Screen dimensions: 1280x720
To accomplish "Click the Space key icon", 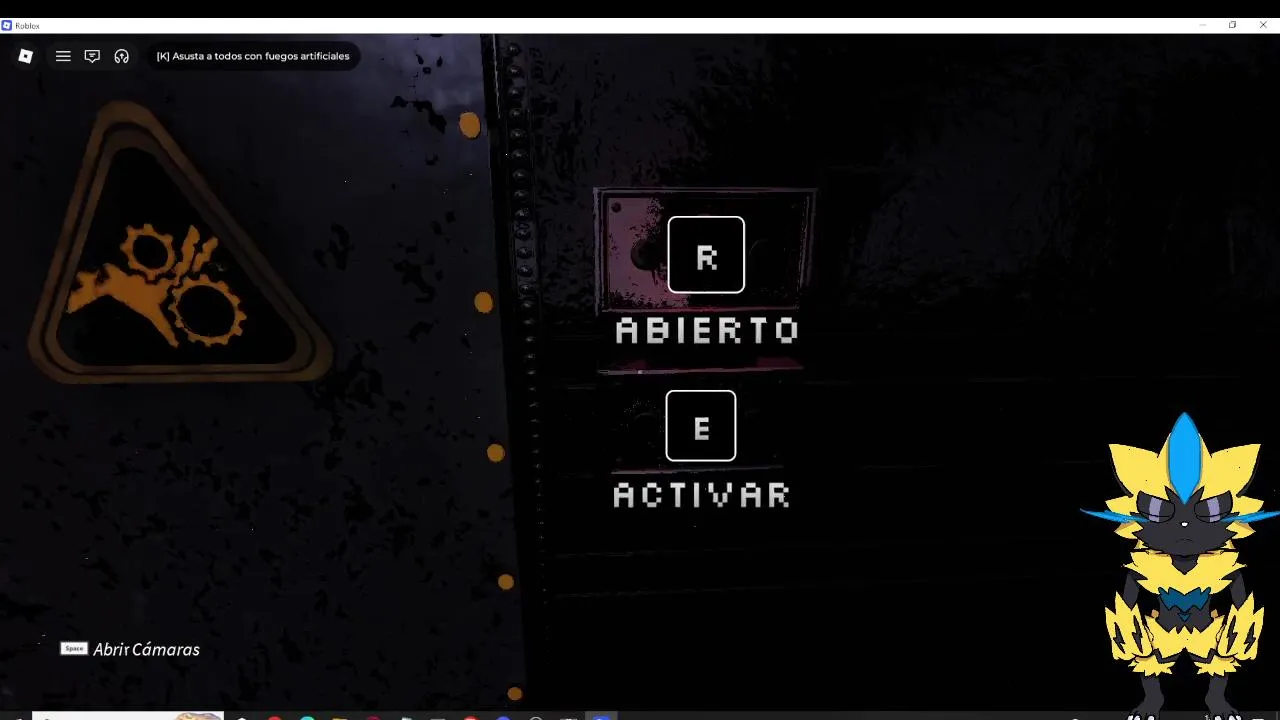I will coord(74,649).
